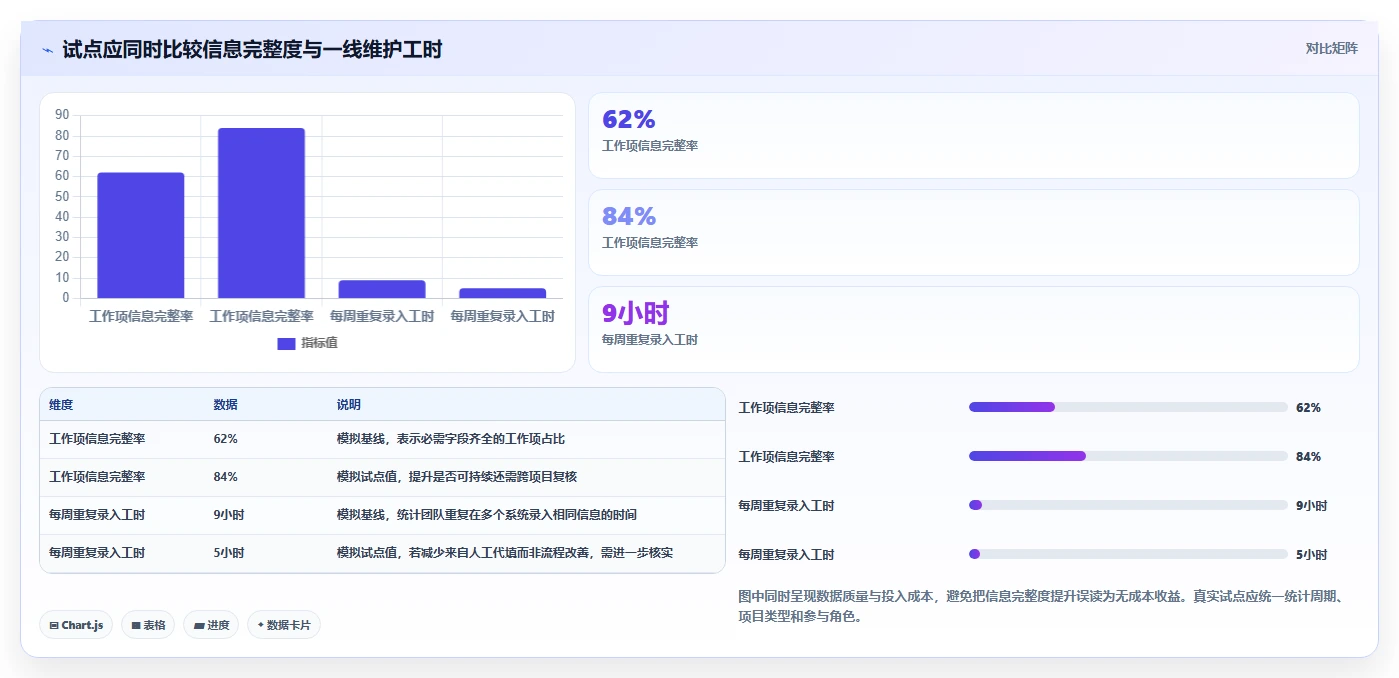Open the 对比矩阵 label in the header
Viewport: 1399px width, 678px height.
1331,48
